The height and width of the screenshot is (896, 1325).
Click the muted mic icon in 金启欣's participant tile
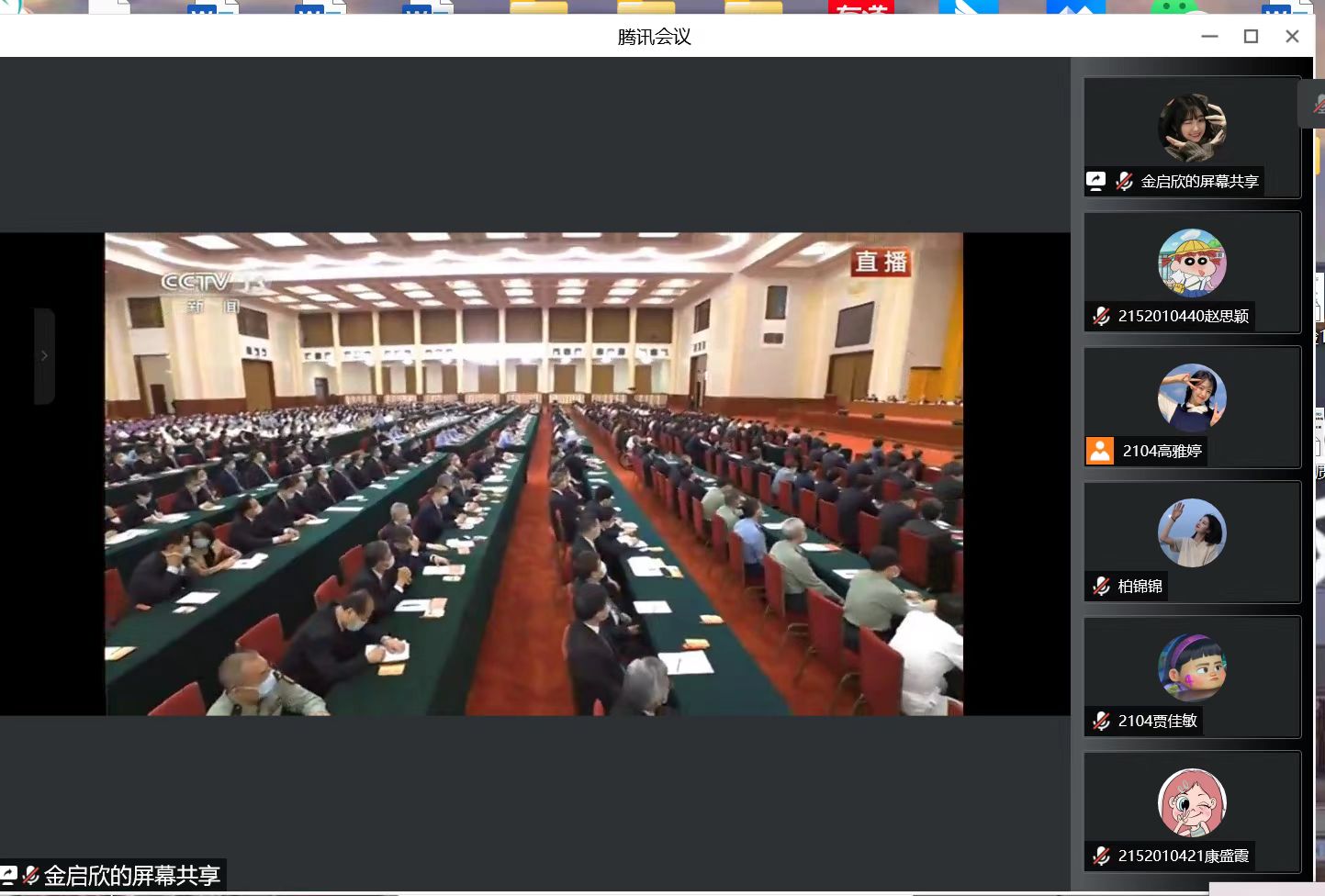pos(1124,181)
